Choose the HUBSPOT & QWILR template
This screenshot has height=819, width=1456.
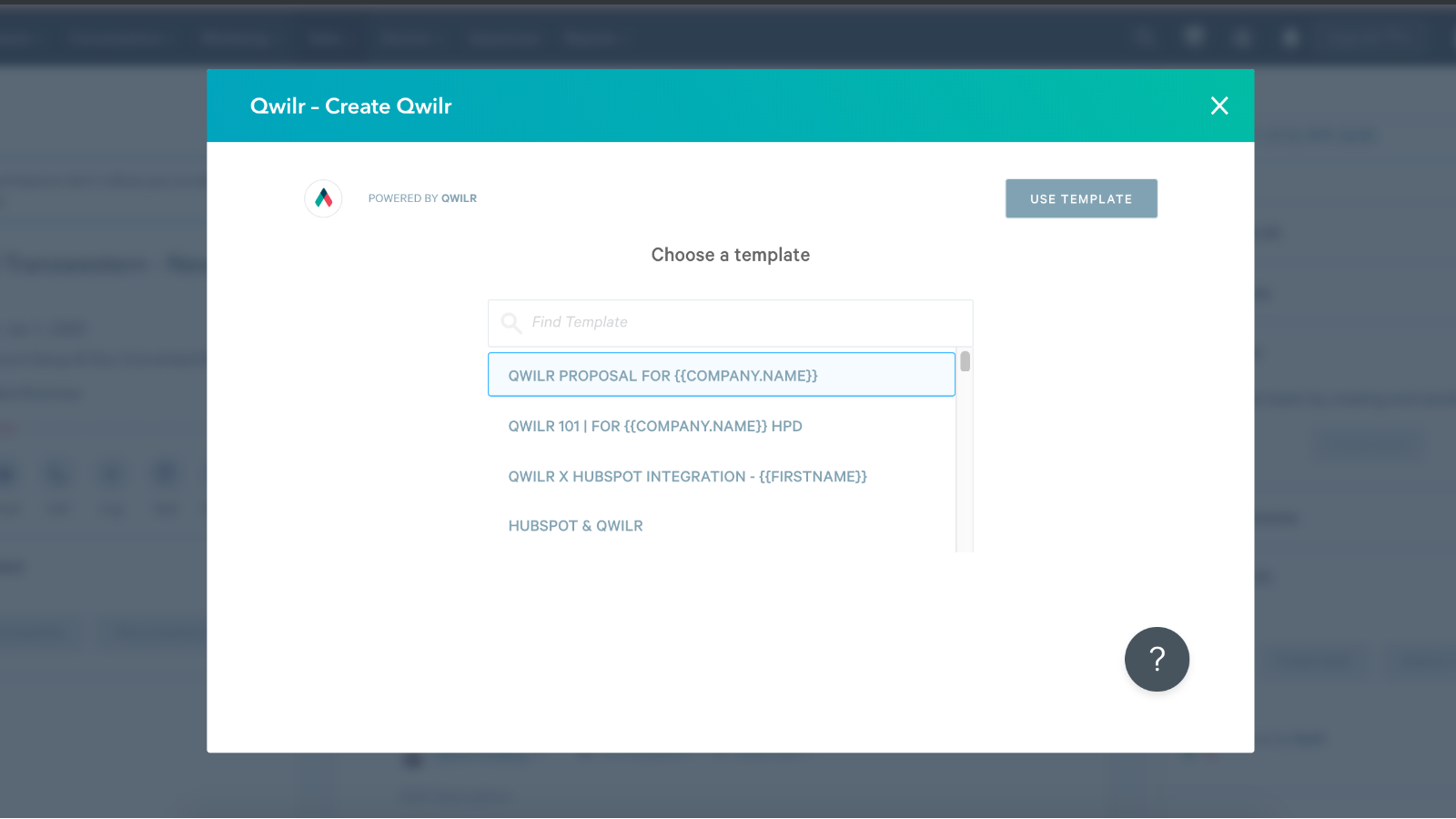click(x=575, y=525)
